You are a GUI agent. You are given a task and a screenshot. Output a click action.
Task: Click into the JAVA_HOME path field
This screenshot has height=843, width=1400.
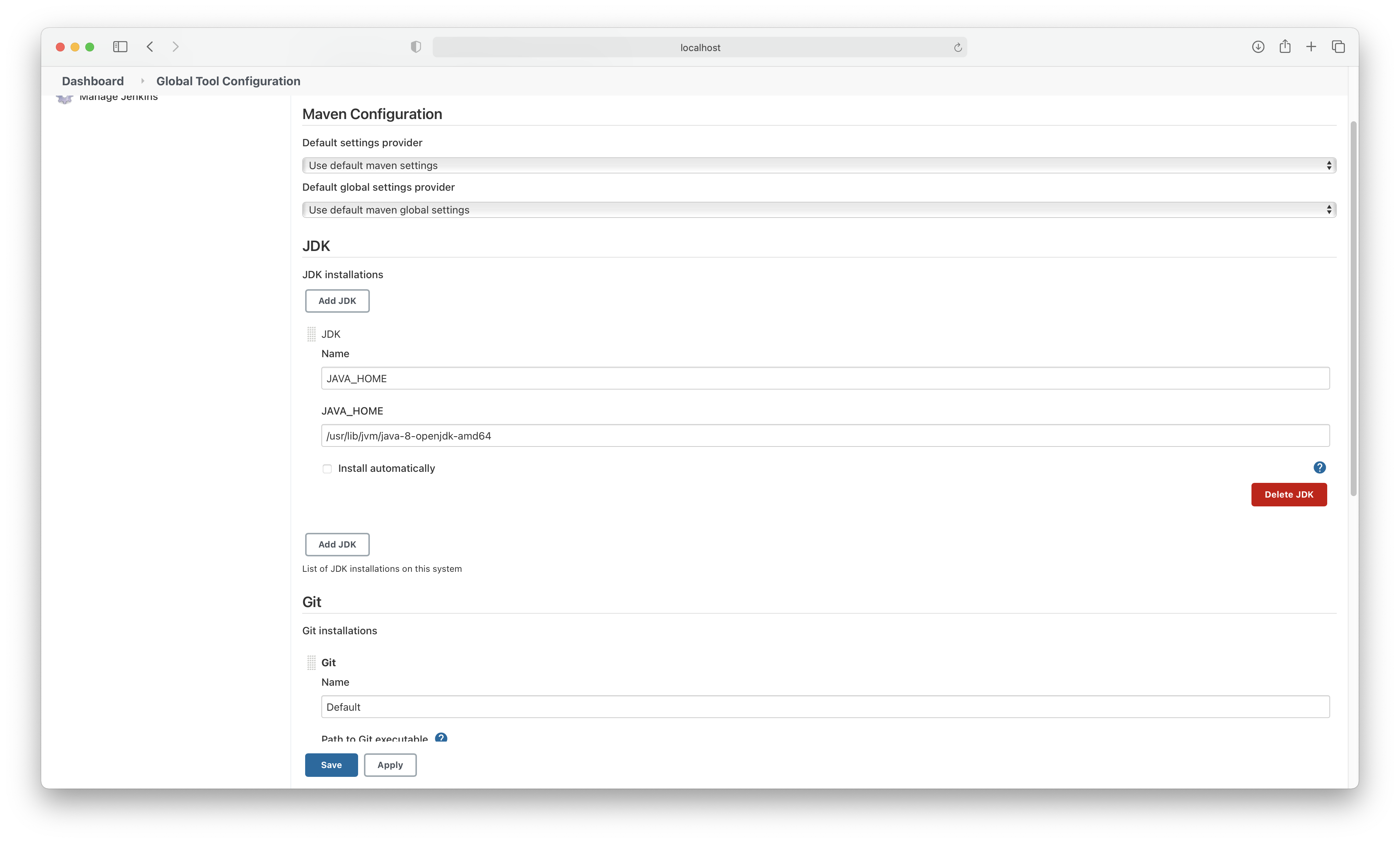[x=825, y=436]
